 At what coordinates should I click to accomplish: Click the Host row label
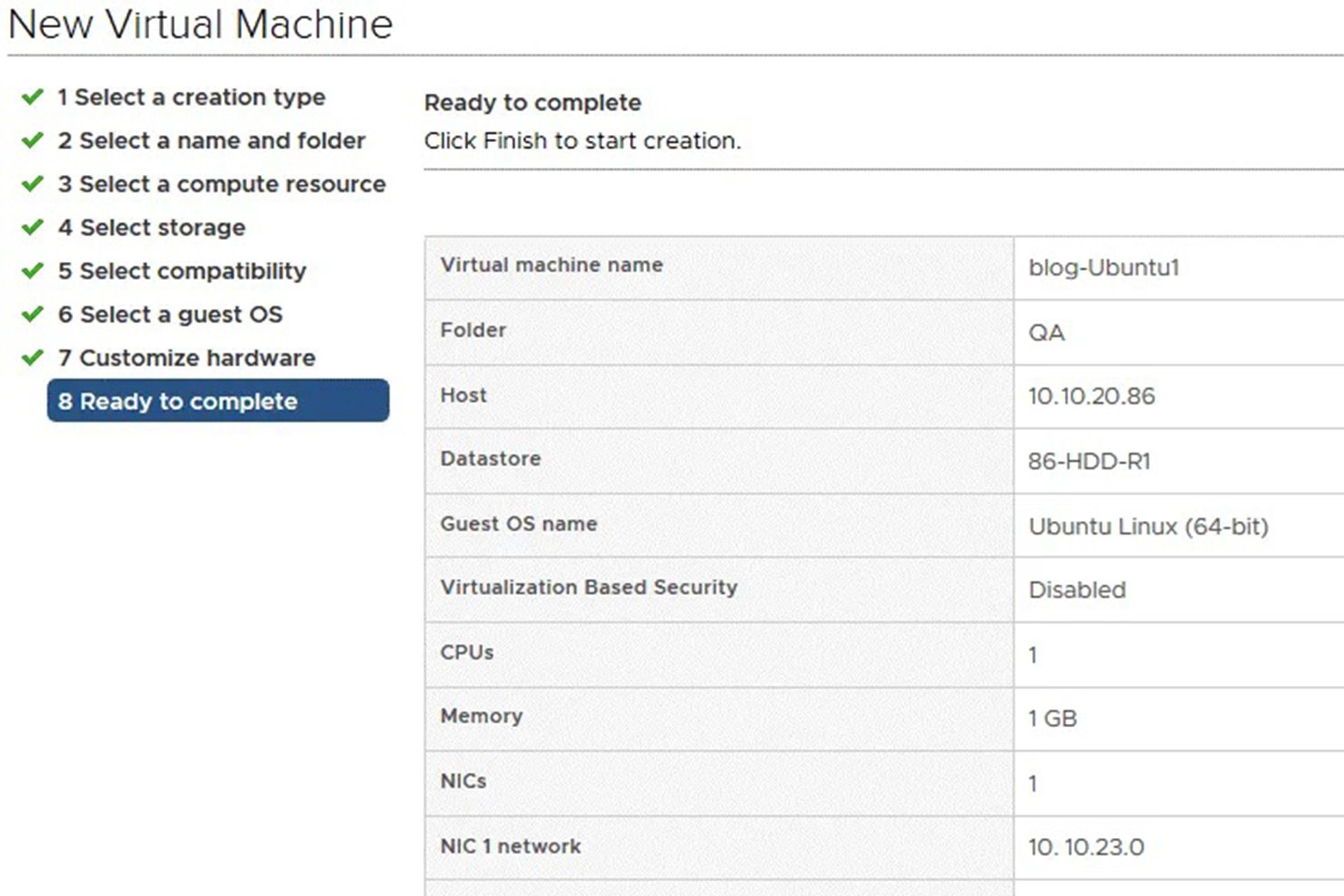[463, 395]
